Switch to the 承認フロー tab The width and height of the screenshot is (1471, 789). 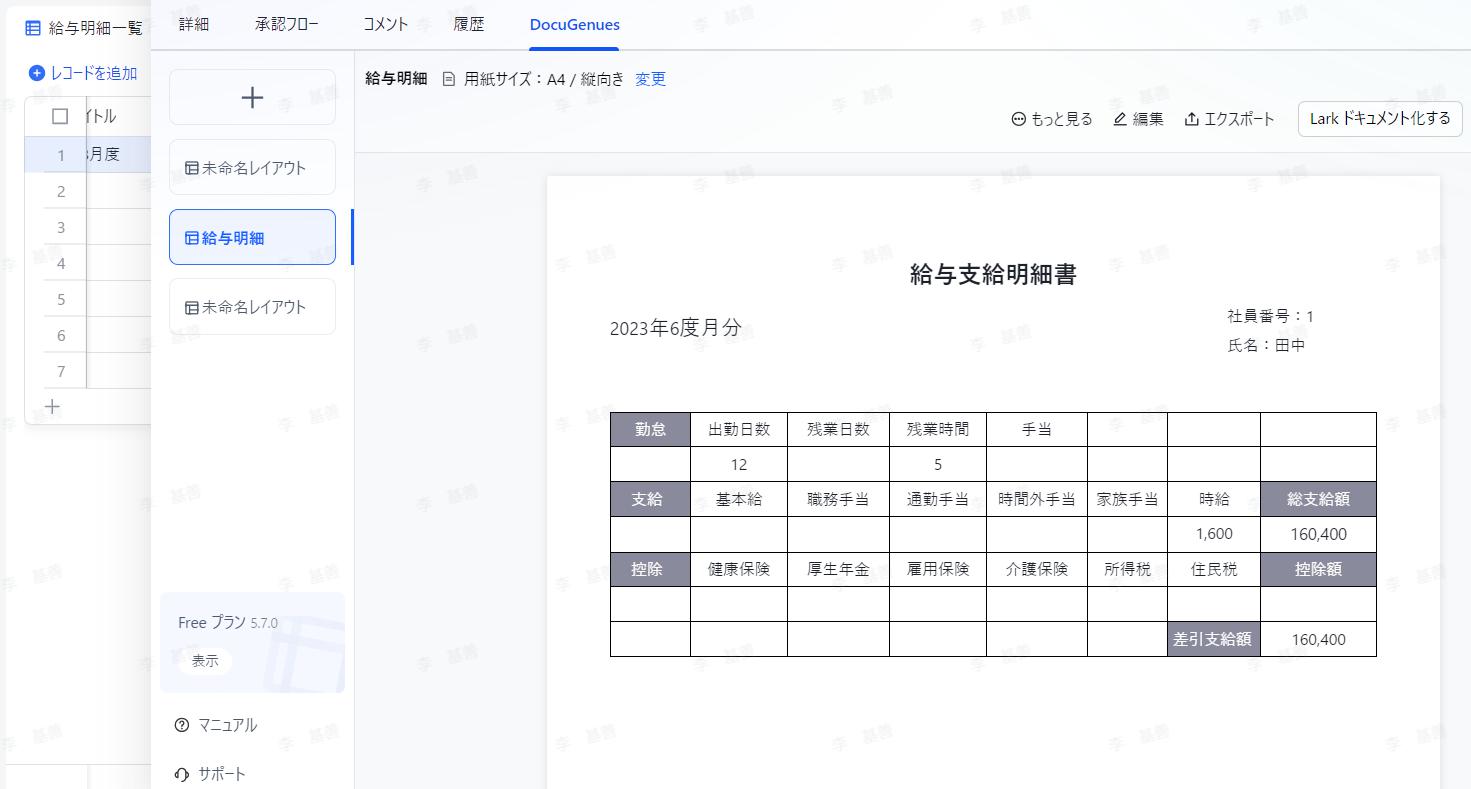[x=287, y=24]
